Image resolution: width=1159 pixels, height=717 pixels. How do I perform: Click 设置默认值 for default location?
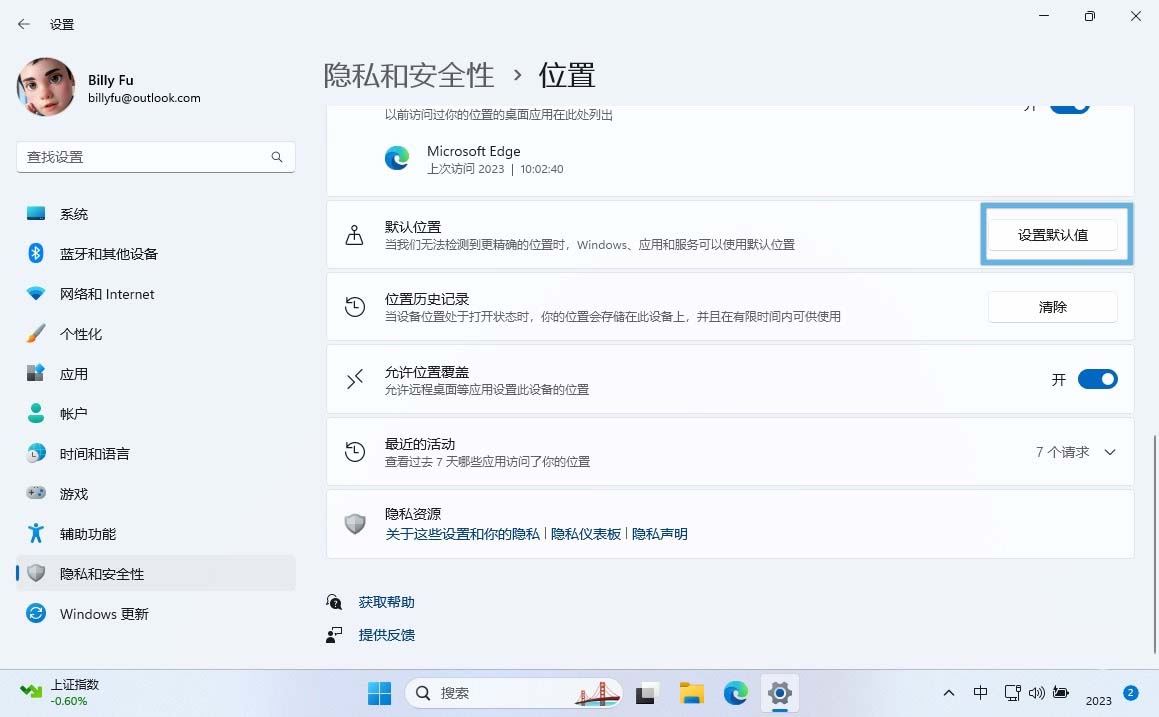pyautogui.click(x=1055, y=233)
